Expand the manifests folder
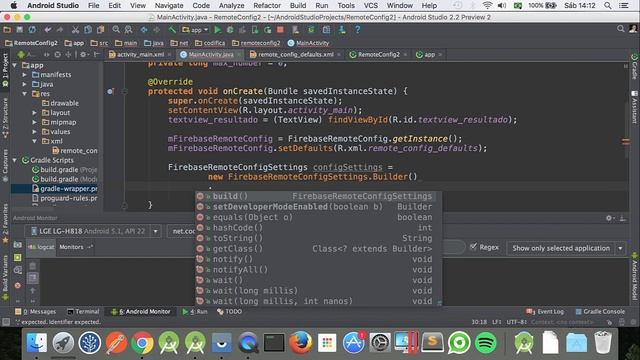Viewport: 640px width, 360px height. (x=25, y=75)
